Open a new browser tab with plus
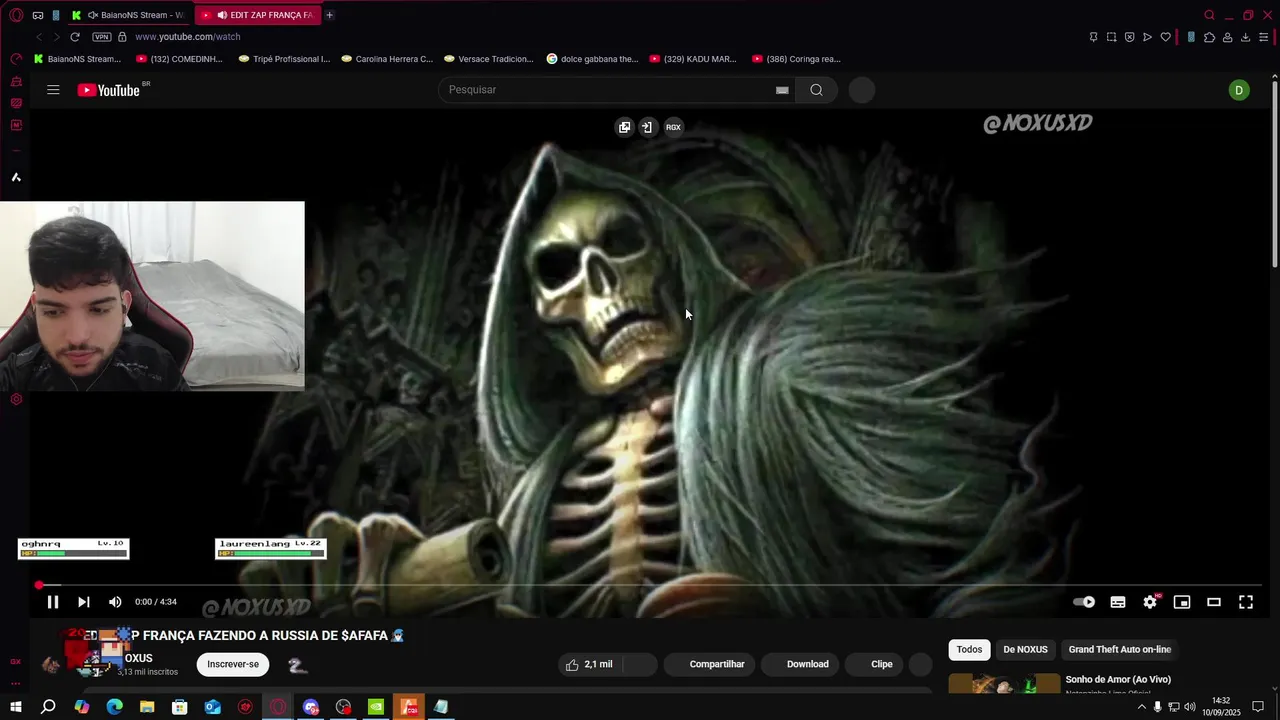The height and width of the screenshot is (720, 1280). 329,15
